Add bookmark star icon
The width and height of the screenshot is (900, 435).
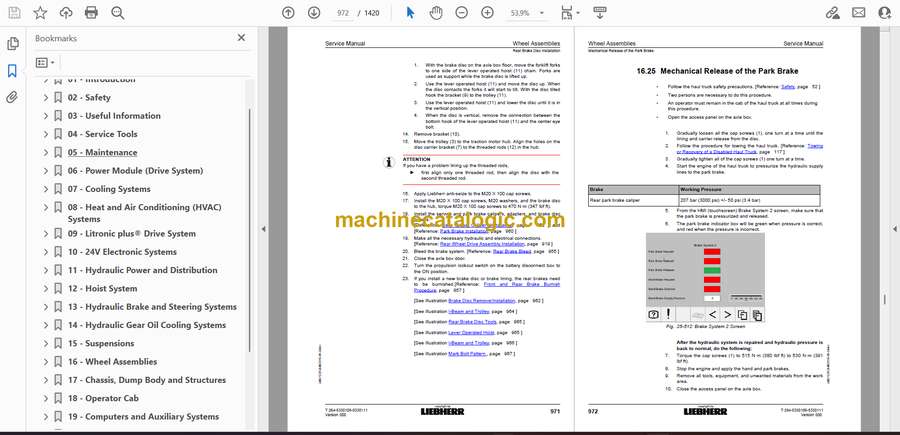click(x=40, y=13)
